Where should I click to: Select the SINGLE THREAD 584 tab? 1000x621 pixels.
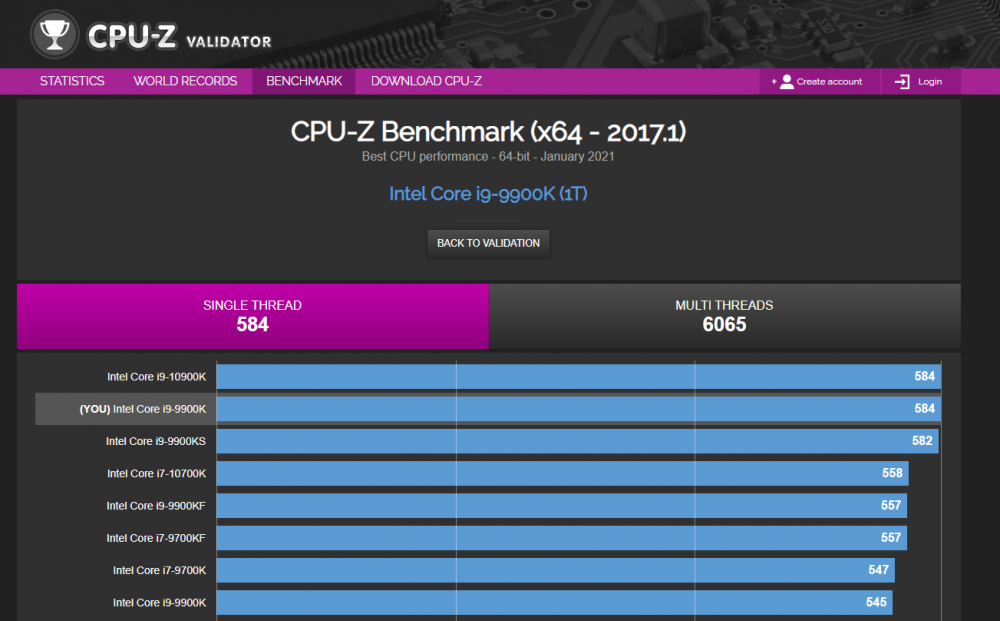coord(253,316)
